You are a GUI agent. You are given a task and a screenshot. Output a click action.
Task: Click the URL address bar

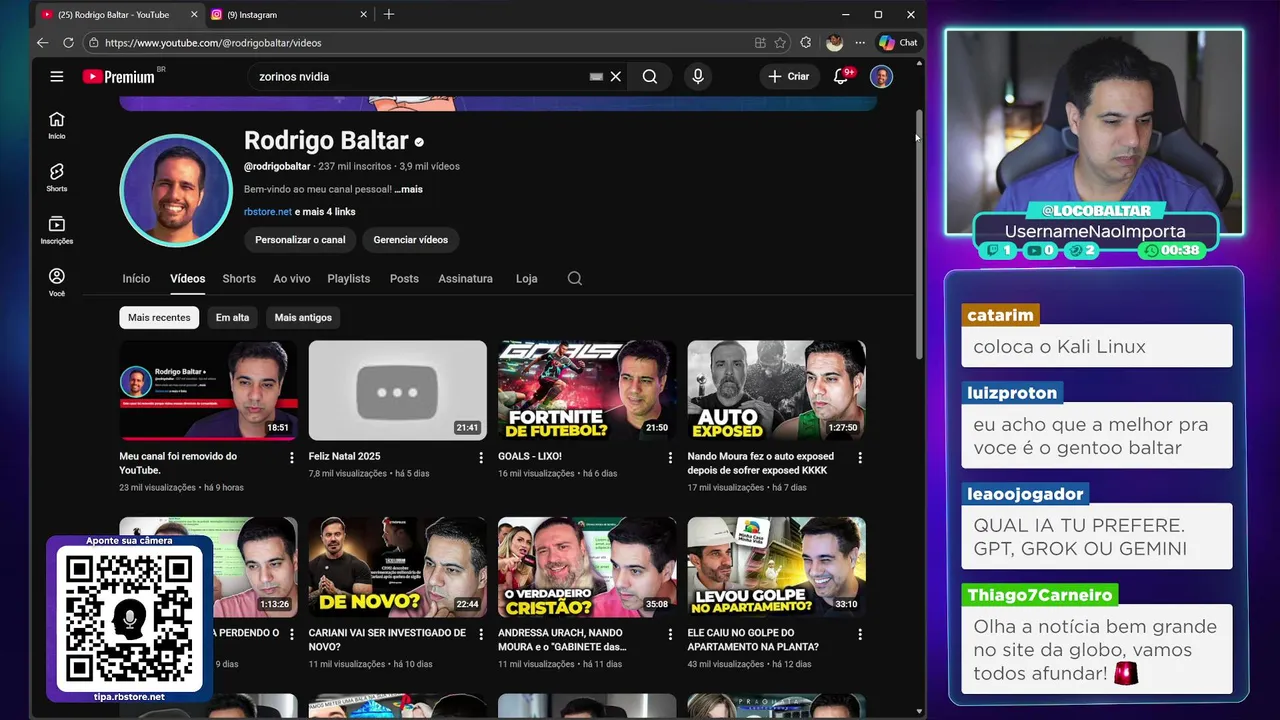(420, 42)
